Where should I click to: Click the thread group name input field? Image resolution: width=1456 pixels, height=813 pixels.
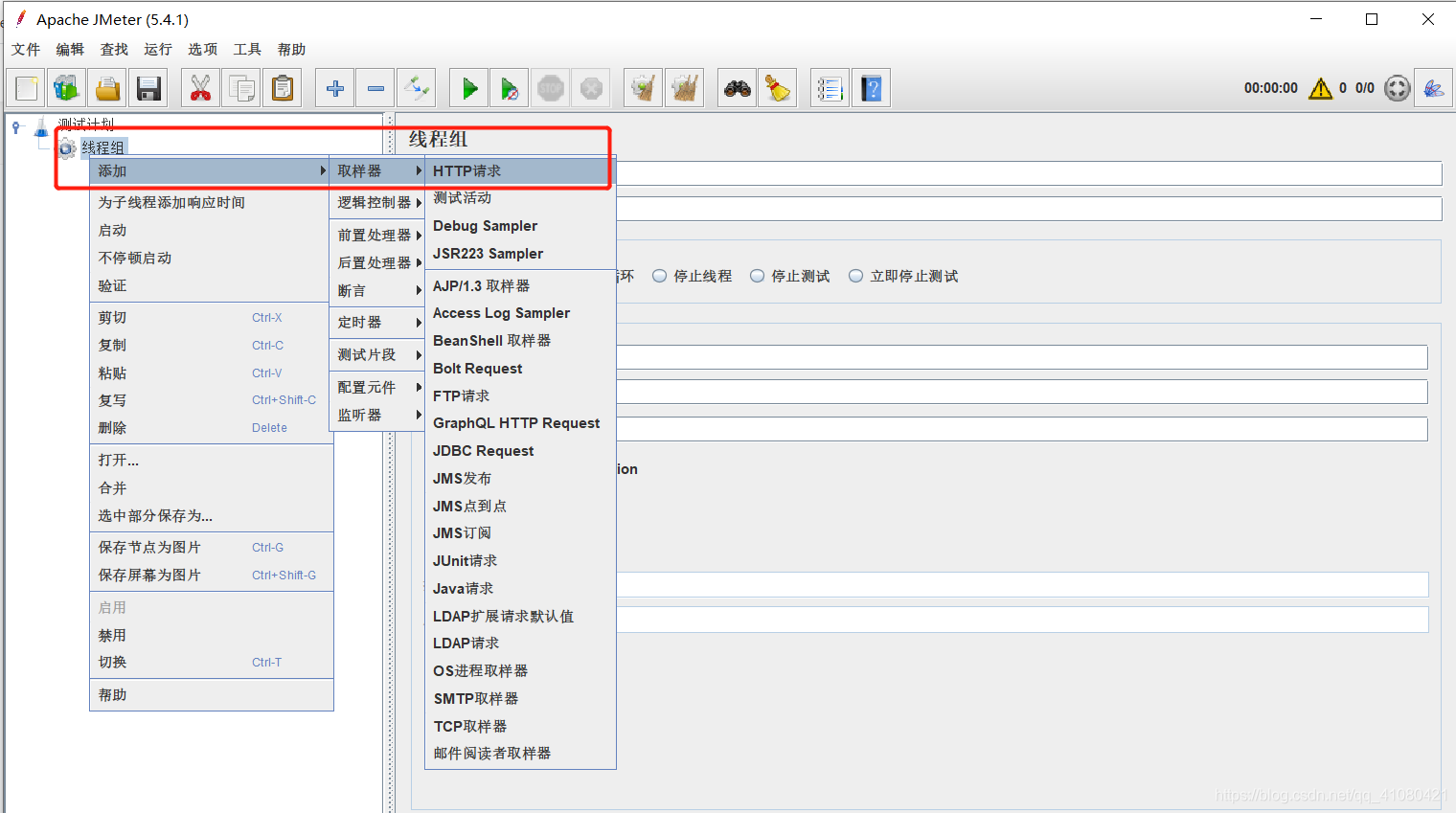coord(1029,173)
